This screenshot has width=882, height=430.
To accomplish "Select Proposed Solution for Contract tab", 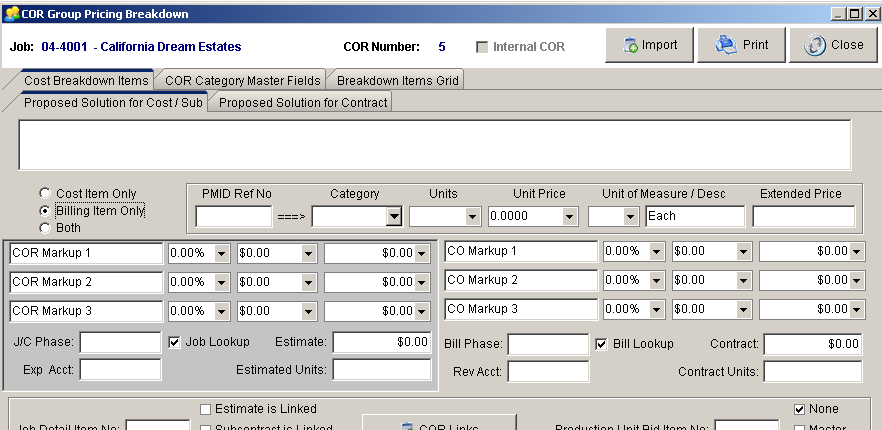I will 303,102.
